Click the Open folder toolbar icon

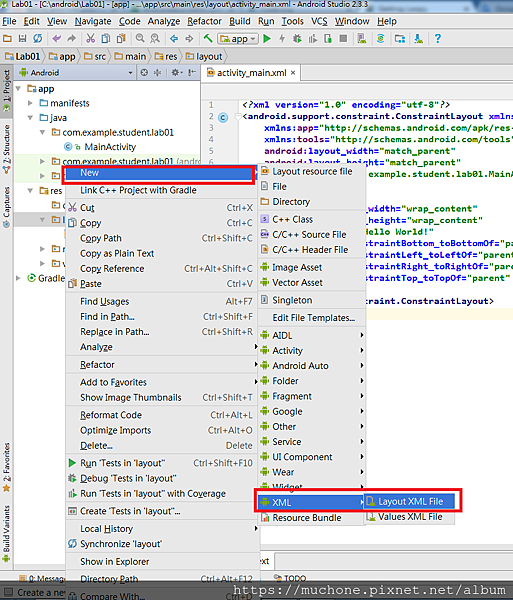7,39
